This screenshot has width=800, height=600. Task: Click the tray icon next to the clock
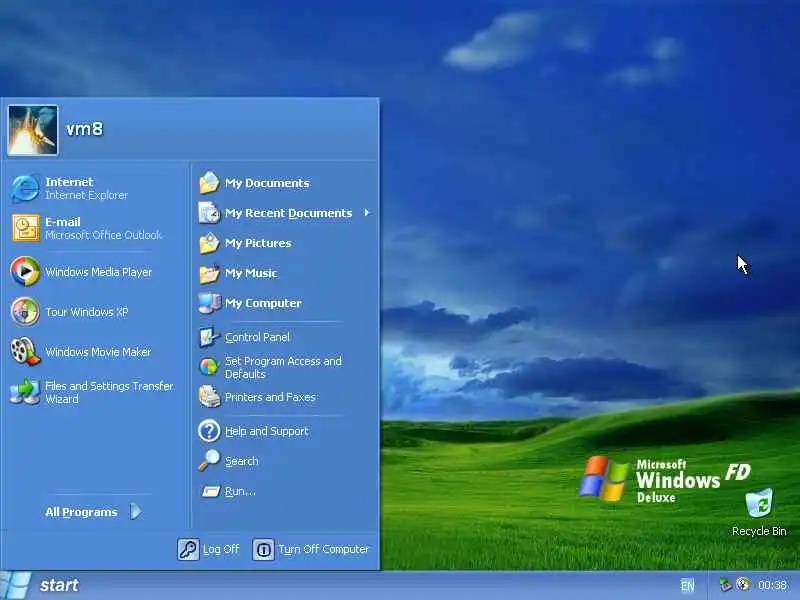[x=743, y=584]
